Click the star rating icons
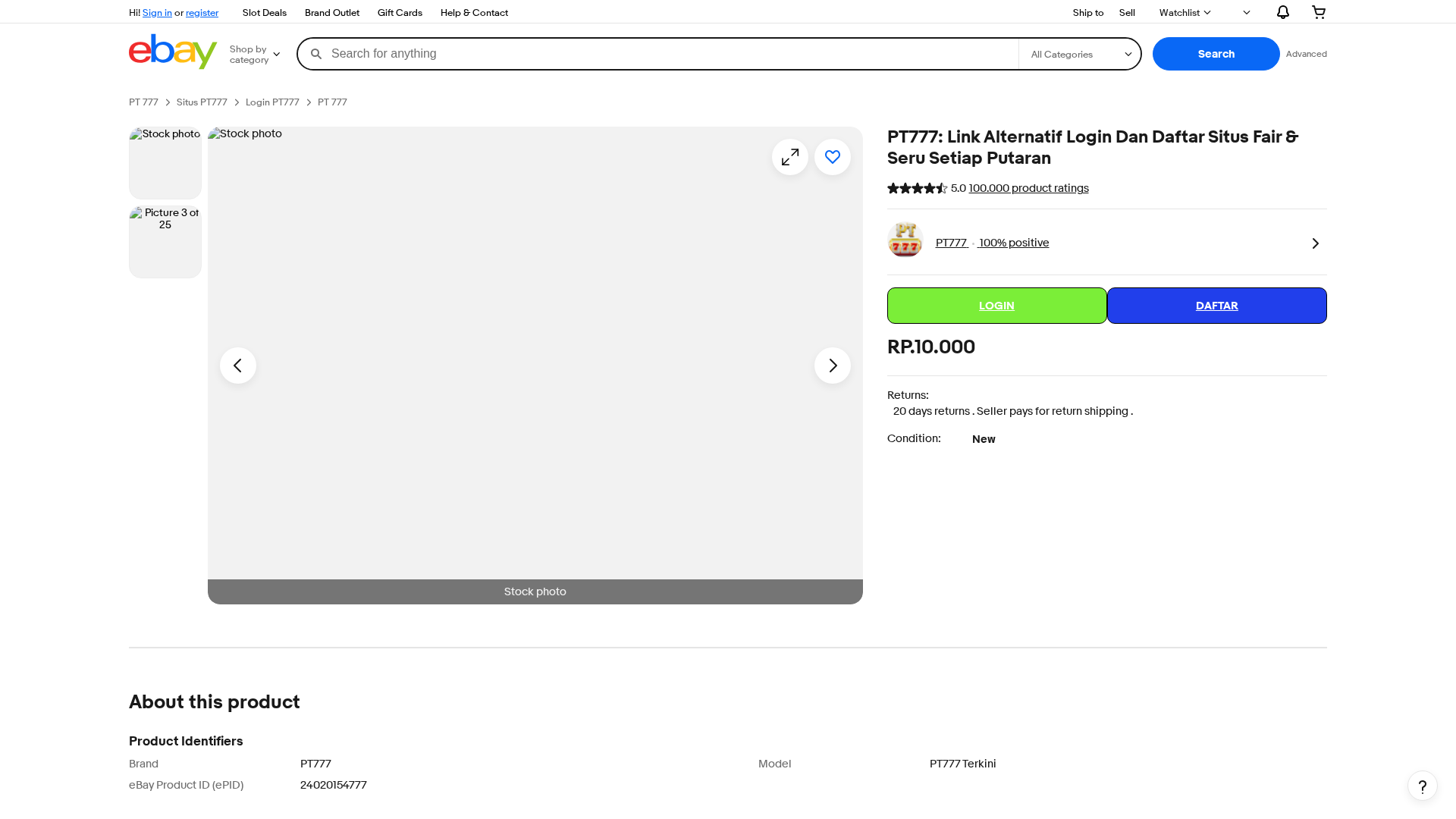Screen dimensions: 1456x819 [918, 188]
